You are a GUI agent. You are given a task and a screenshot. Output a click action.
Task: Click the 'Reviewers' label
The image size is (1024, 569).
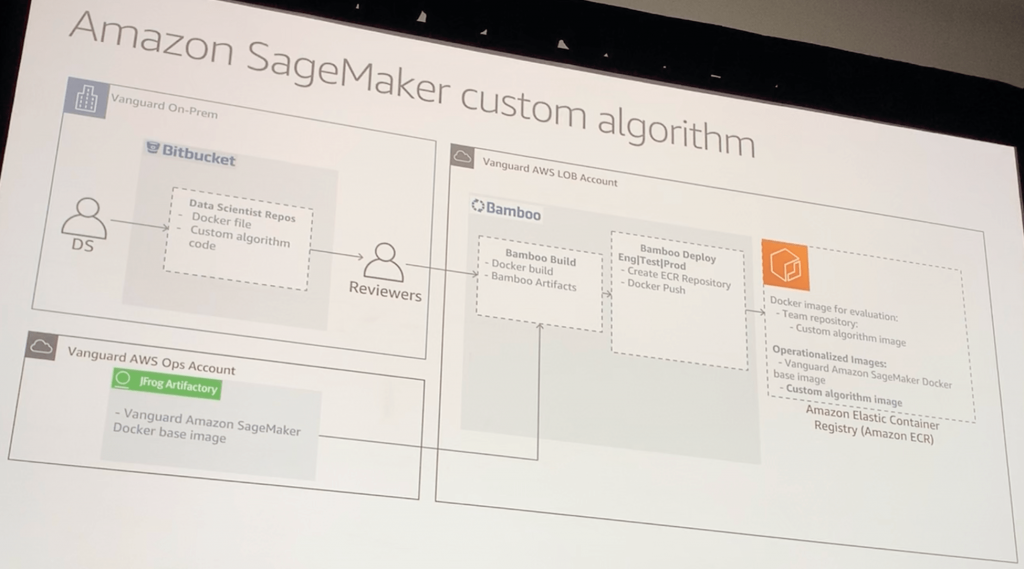coord(385,290)
